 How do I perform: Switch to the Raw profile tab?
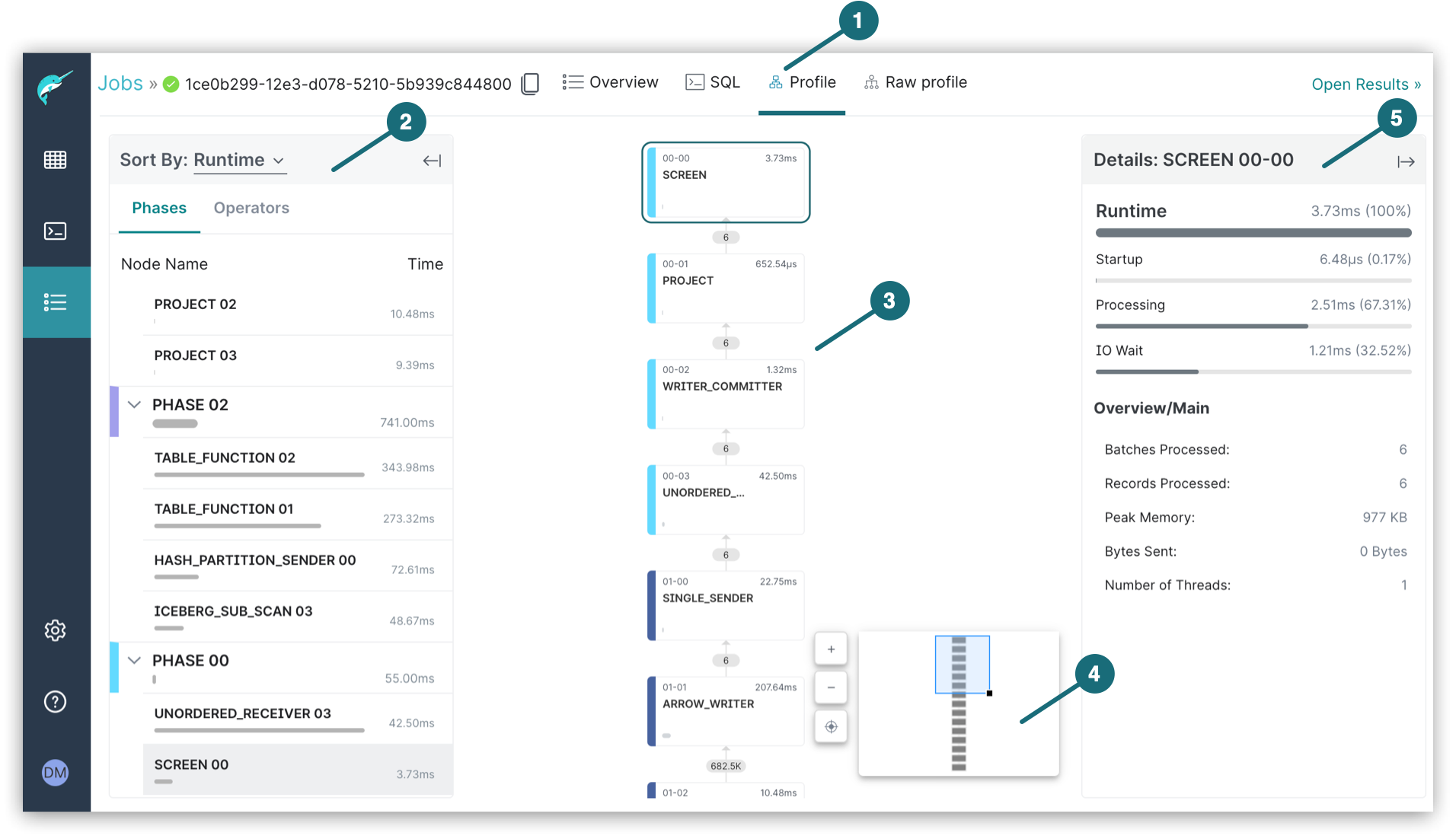click(915, 82)
